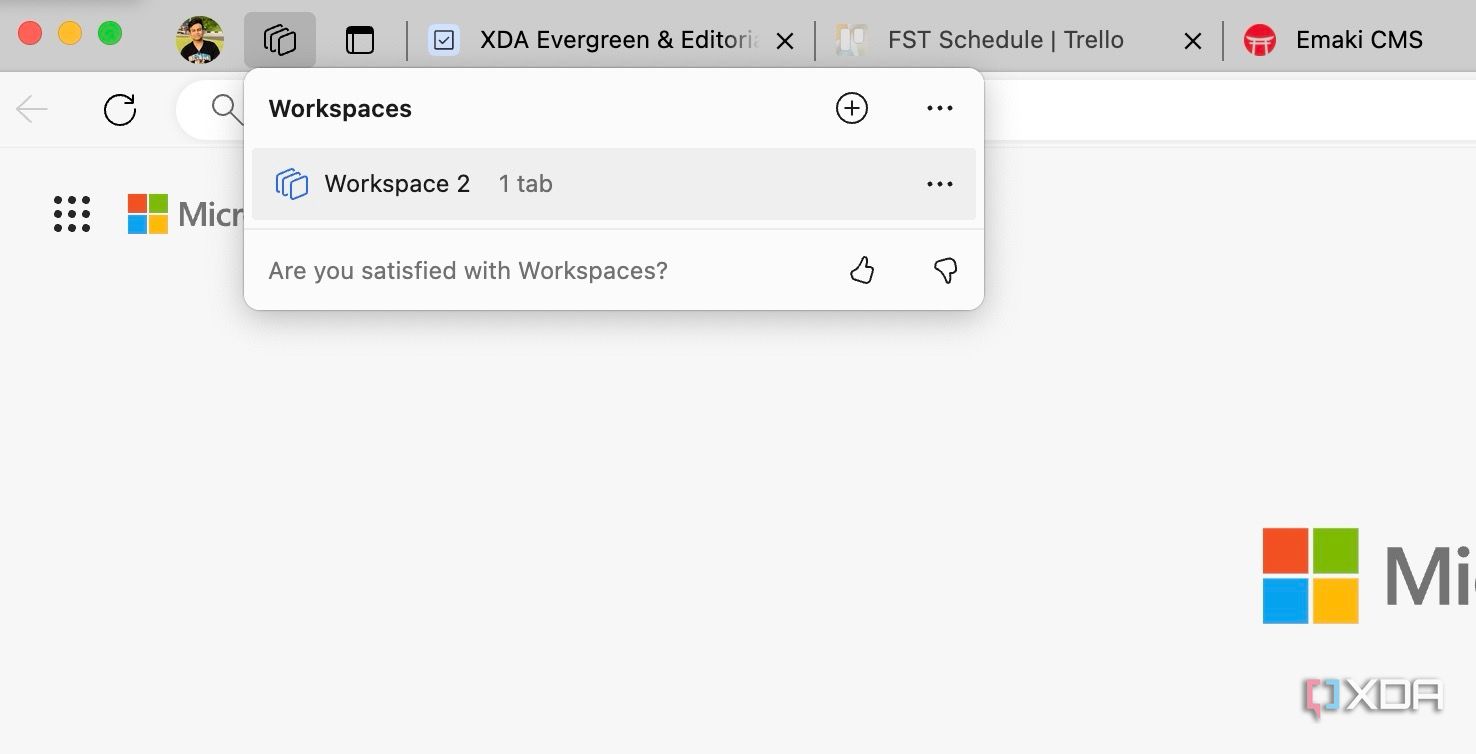Click the green macOS fullscreen button
The width and height of the screenshot is (1476, 754).
point(110,33)
